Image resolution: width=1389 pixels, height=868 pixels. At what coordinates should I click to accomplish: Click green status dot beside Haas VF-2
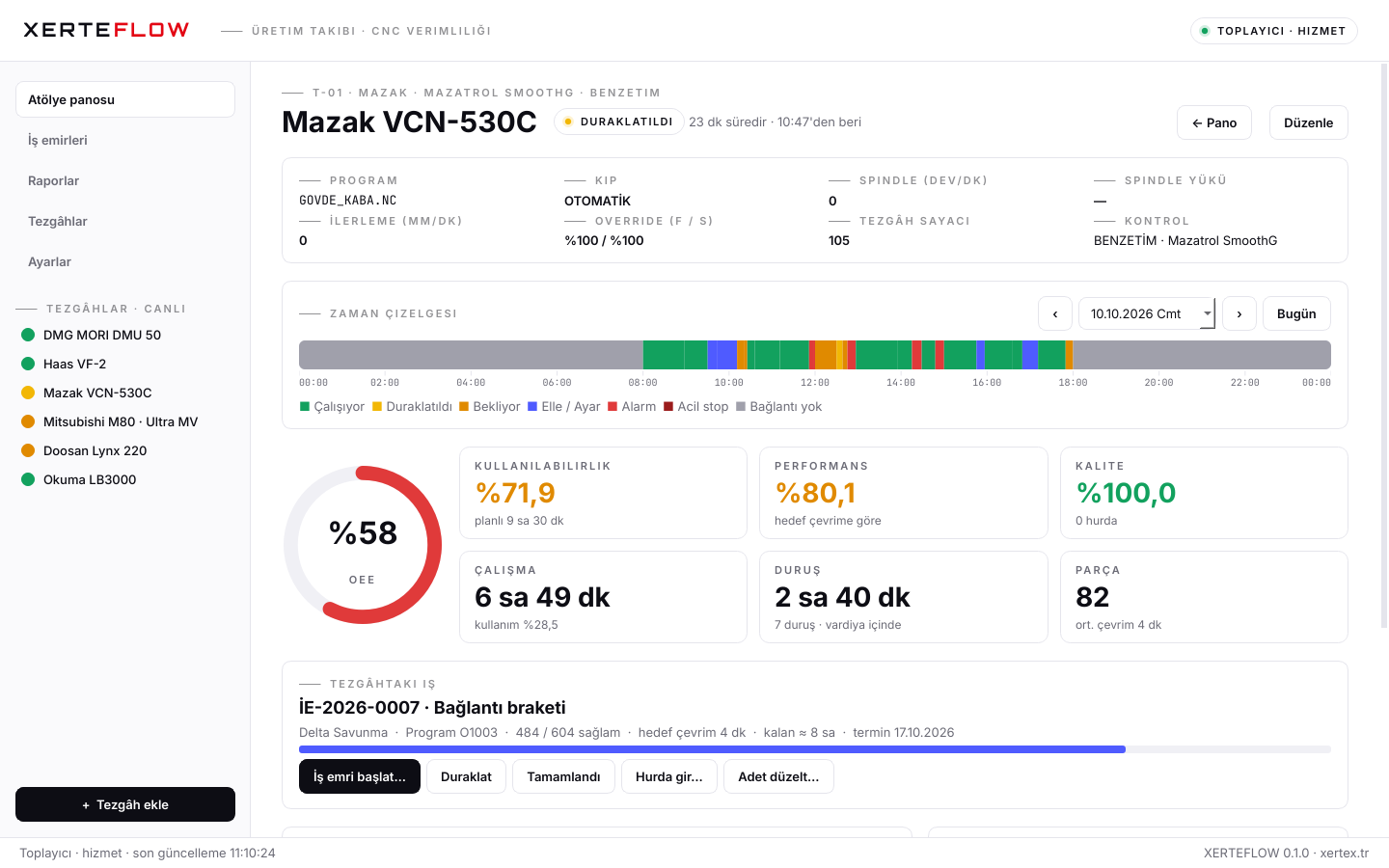[x=28, y=364]
